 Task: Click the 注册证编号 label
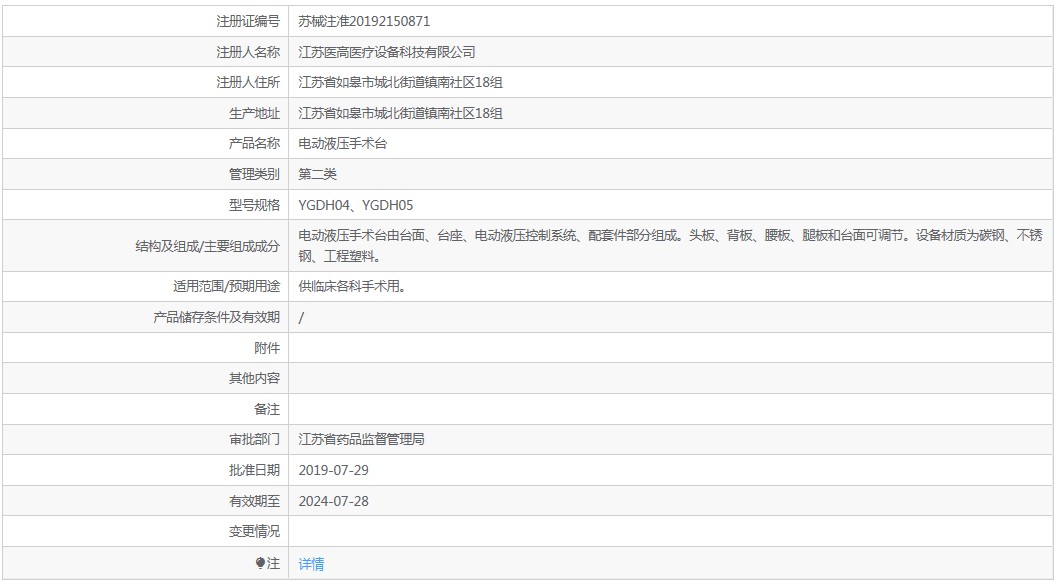(248, 21)
